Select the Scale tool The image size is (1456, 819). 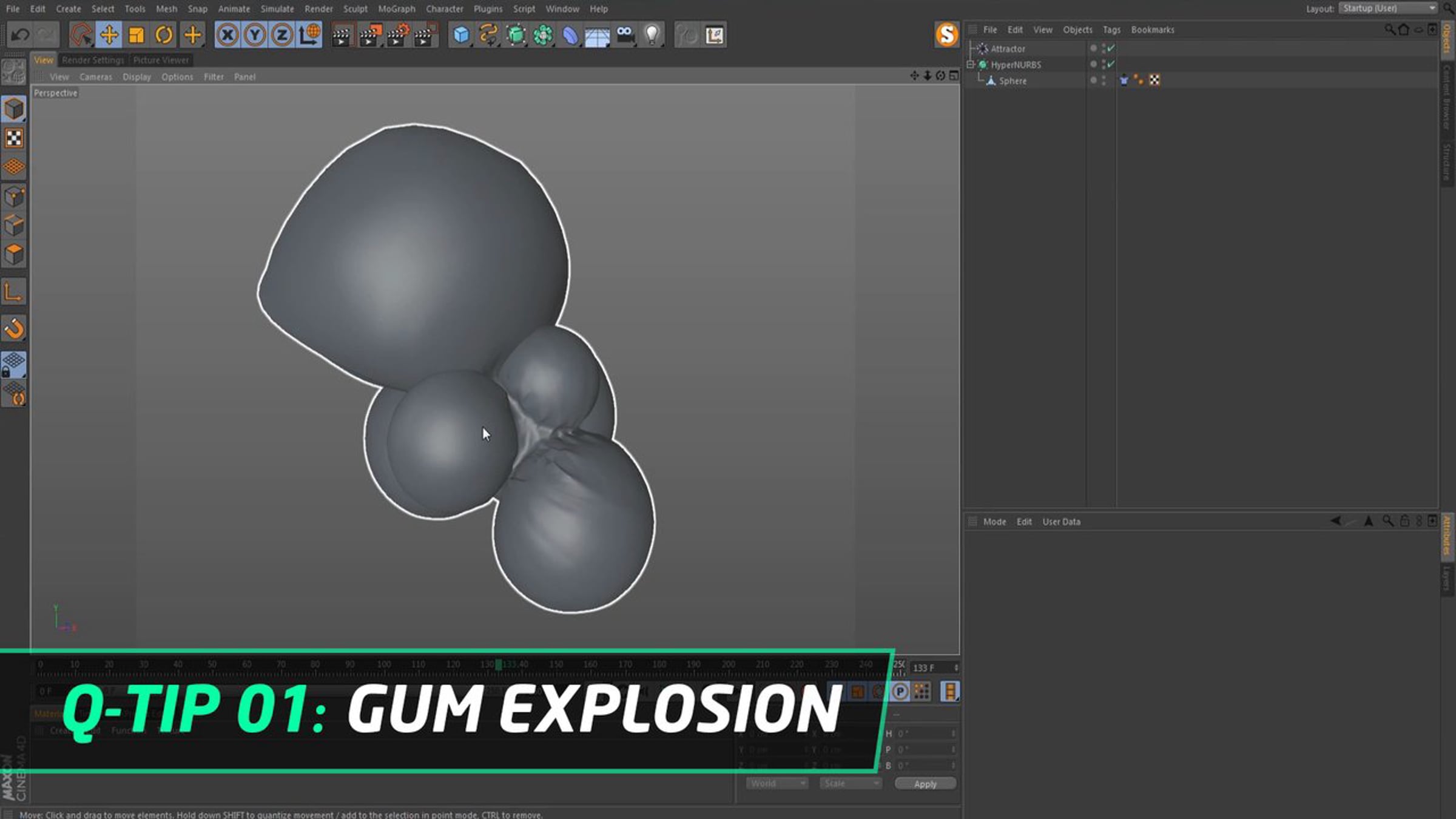136,35
